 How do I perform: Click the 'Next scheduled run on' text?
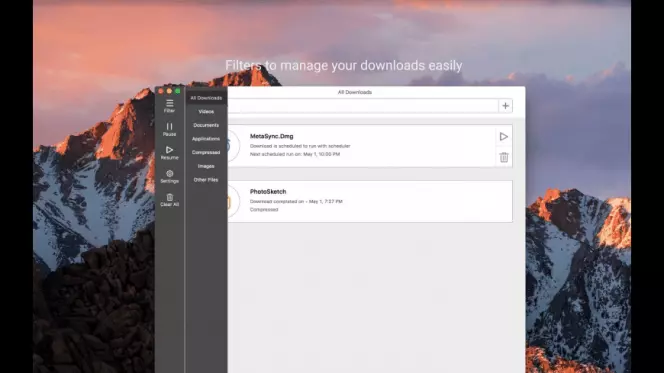click(295, 154)
